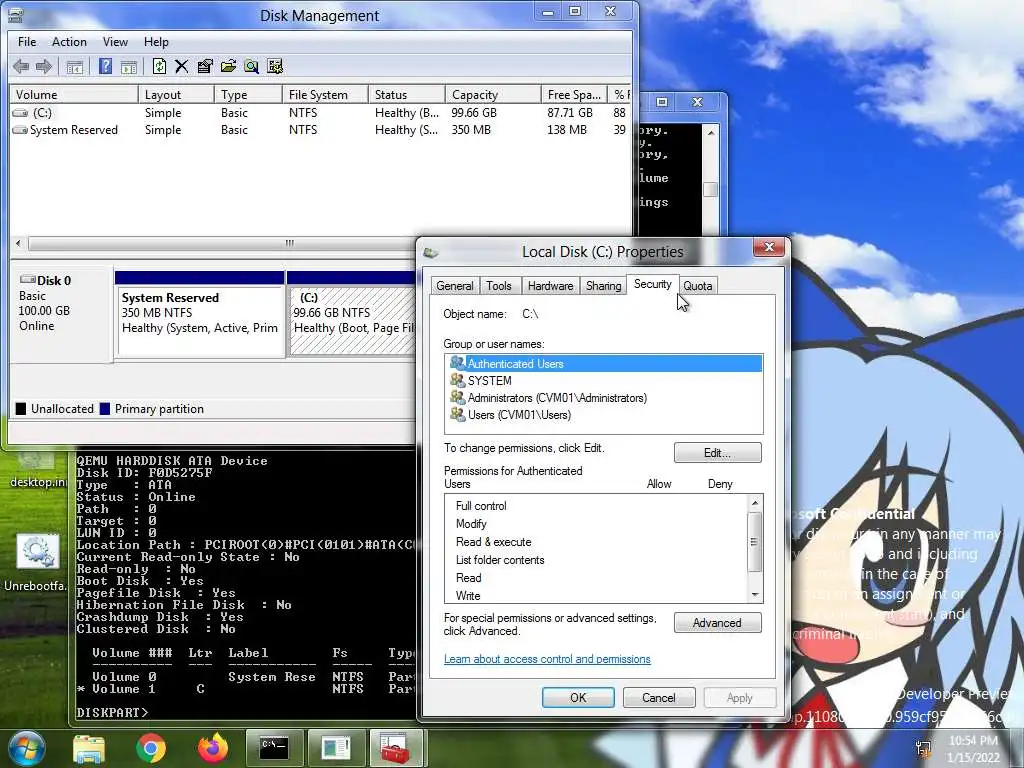
Task: Close the Local Disk (C:) Properties dialog
Action: click(769, 247)
